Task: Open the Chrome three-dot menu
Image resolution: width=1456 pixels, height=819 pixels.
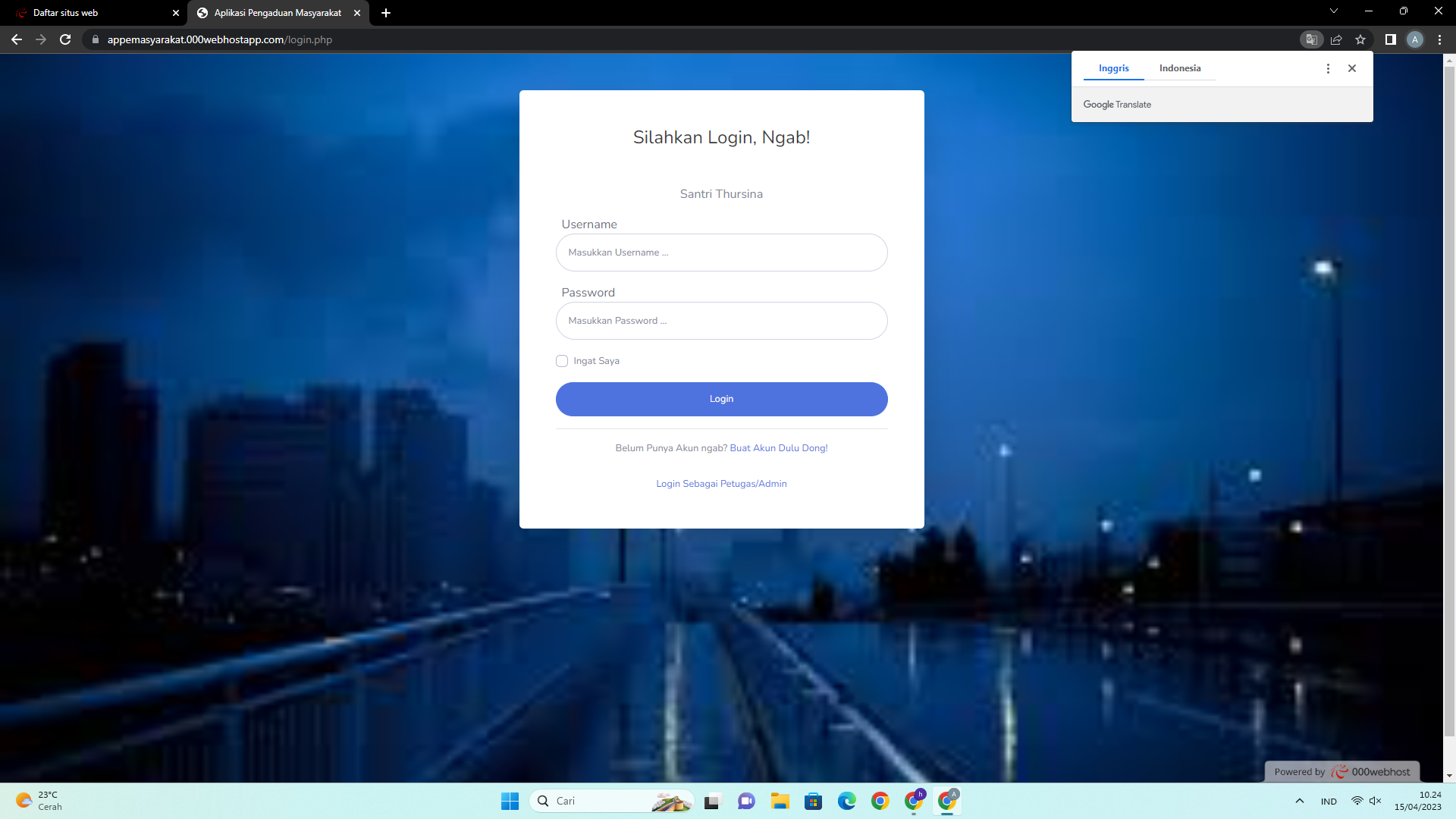Action: point(1439,39)
